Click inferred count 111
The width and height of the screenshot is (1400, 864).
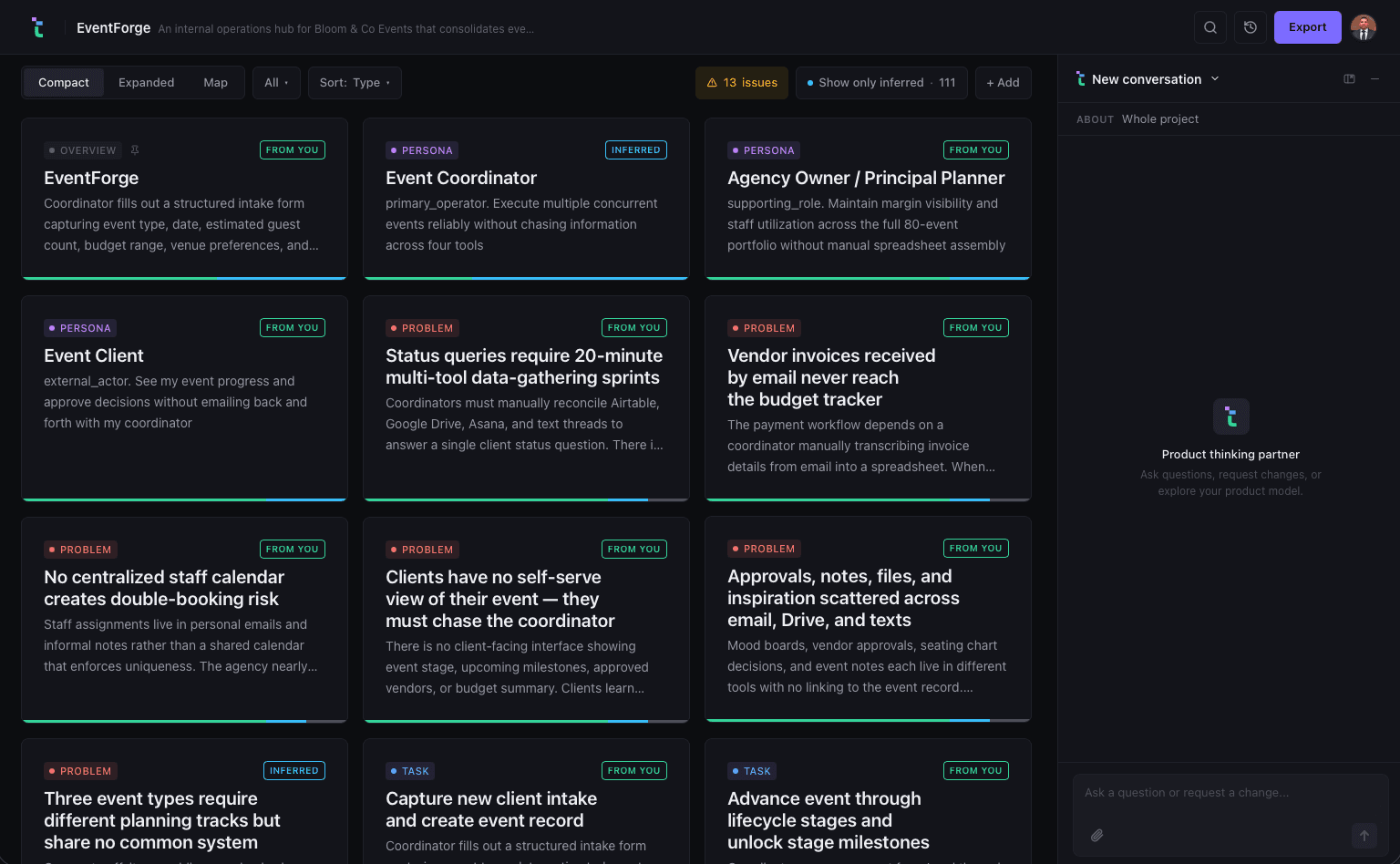[x=947, y=83]
